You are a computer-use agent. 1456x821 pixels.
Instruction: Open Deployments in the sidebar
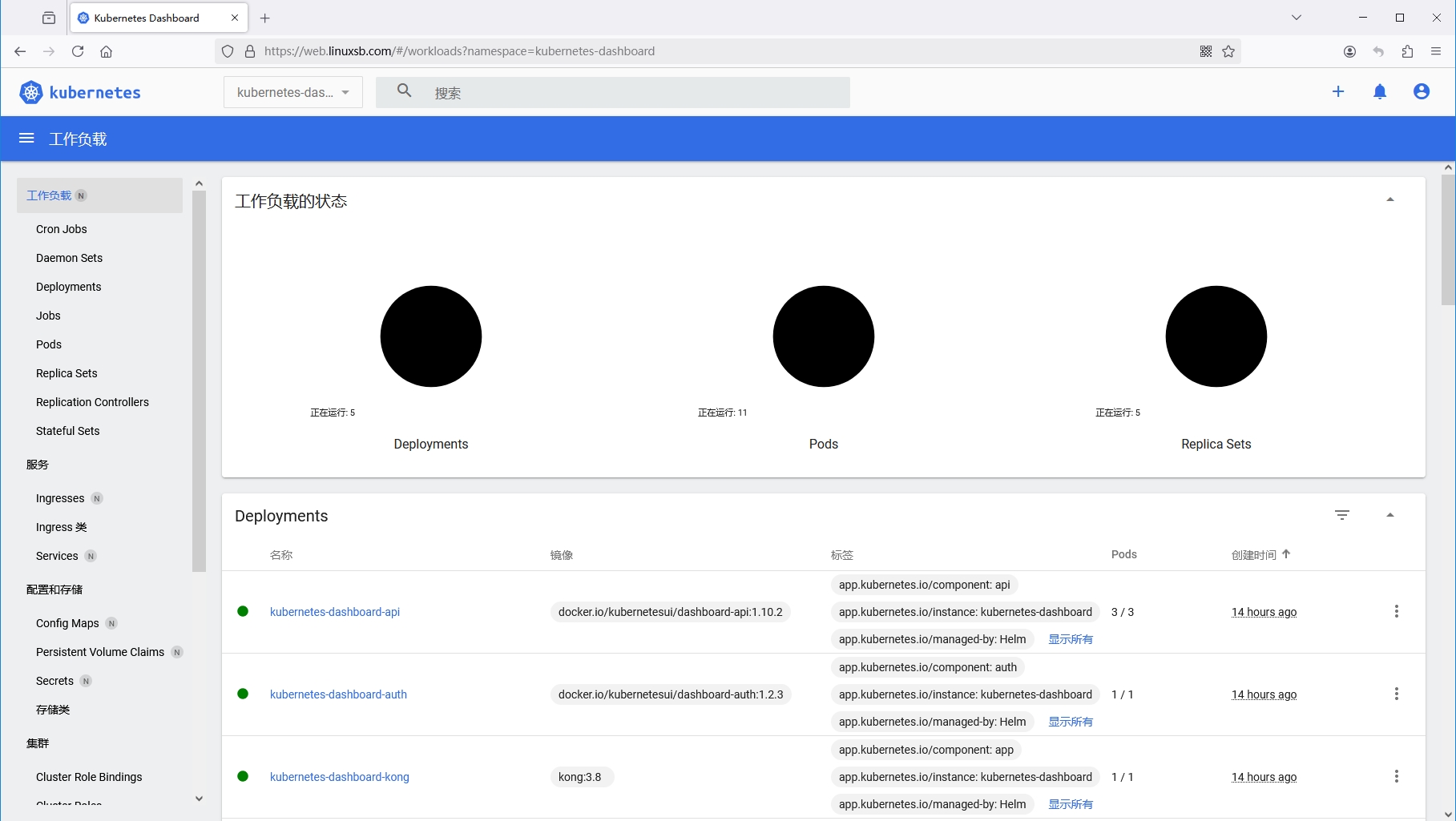click(69, 287)
